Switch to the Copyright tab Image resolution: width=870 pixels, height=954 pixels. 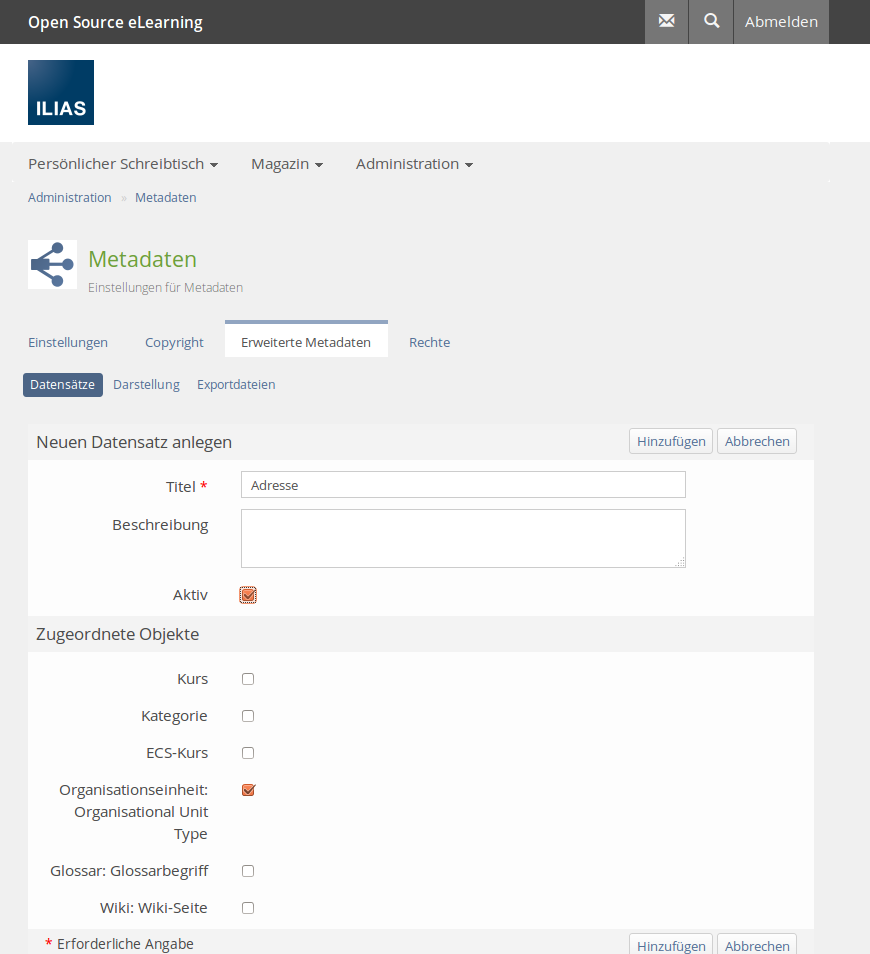[174, 342]
